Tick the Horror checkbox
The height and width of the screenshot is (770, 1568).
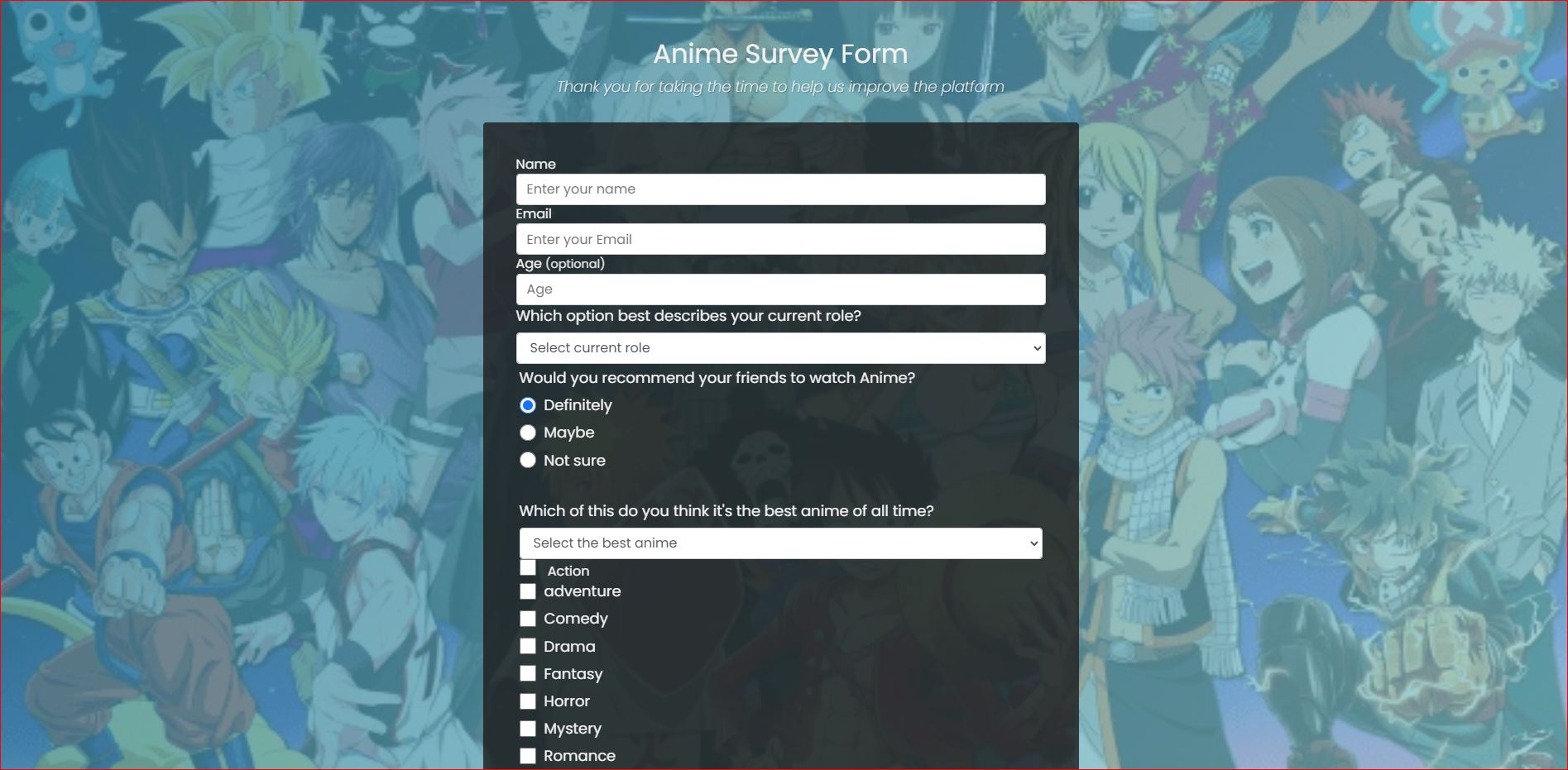tap(528, 701)
